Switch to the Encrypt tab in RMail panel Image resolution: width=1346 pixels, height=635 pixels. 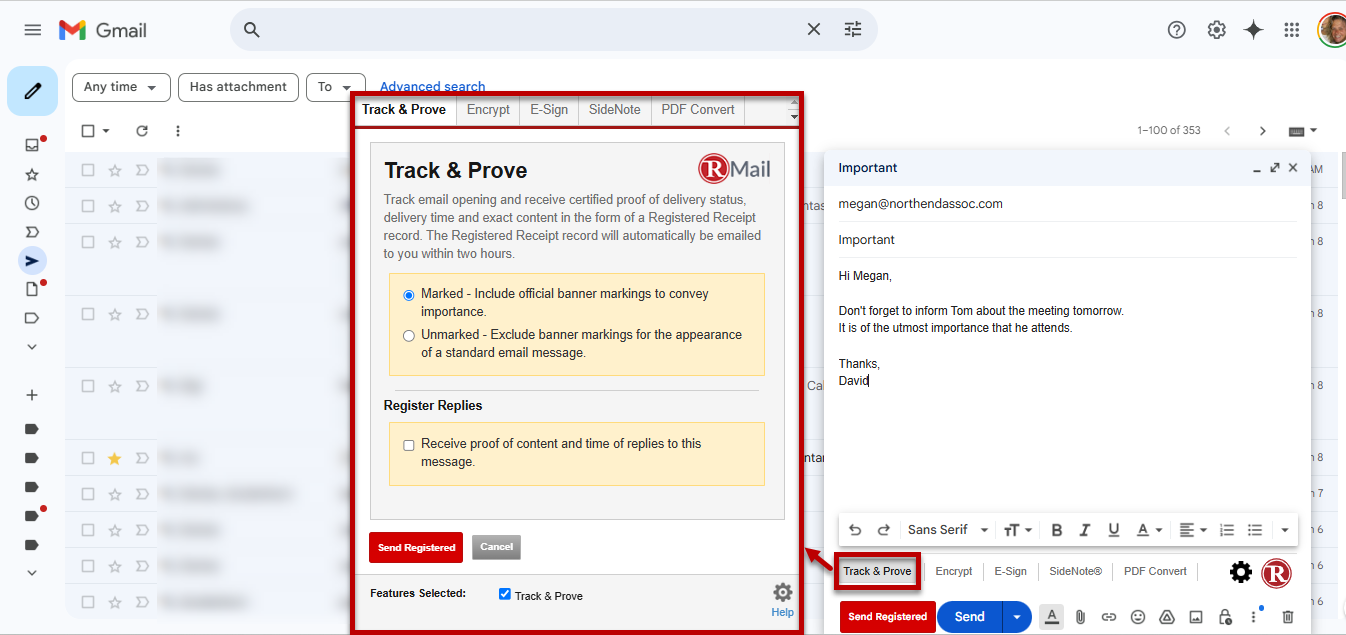488,110
